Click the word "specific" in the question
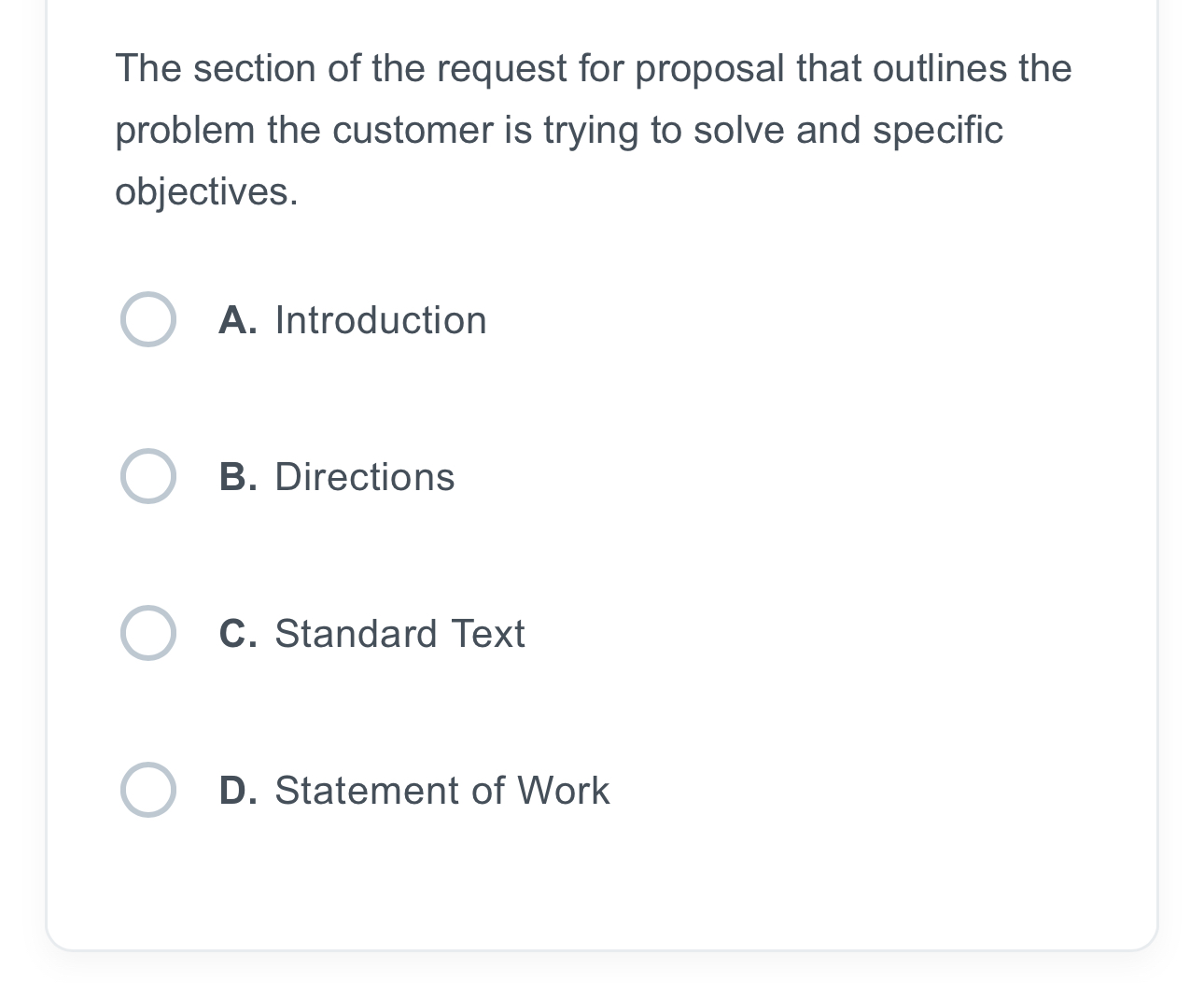Screen dimensions: 1204x983 click(937, 130)
